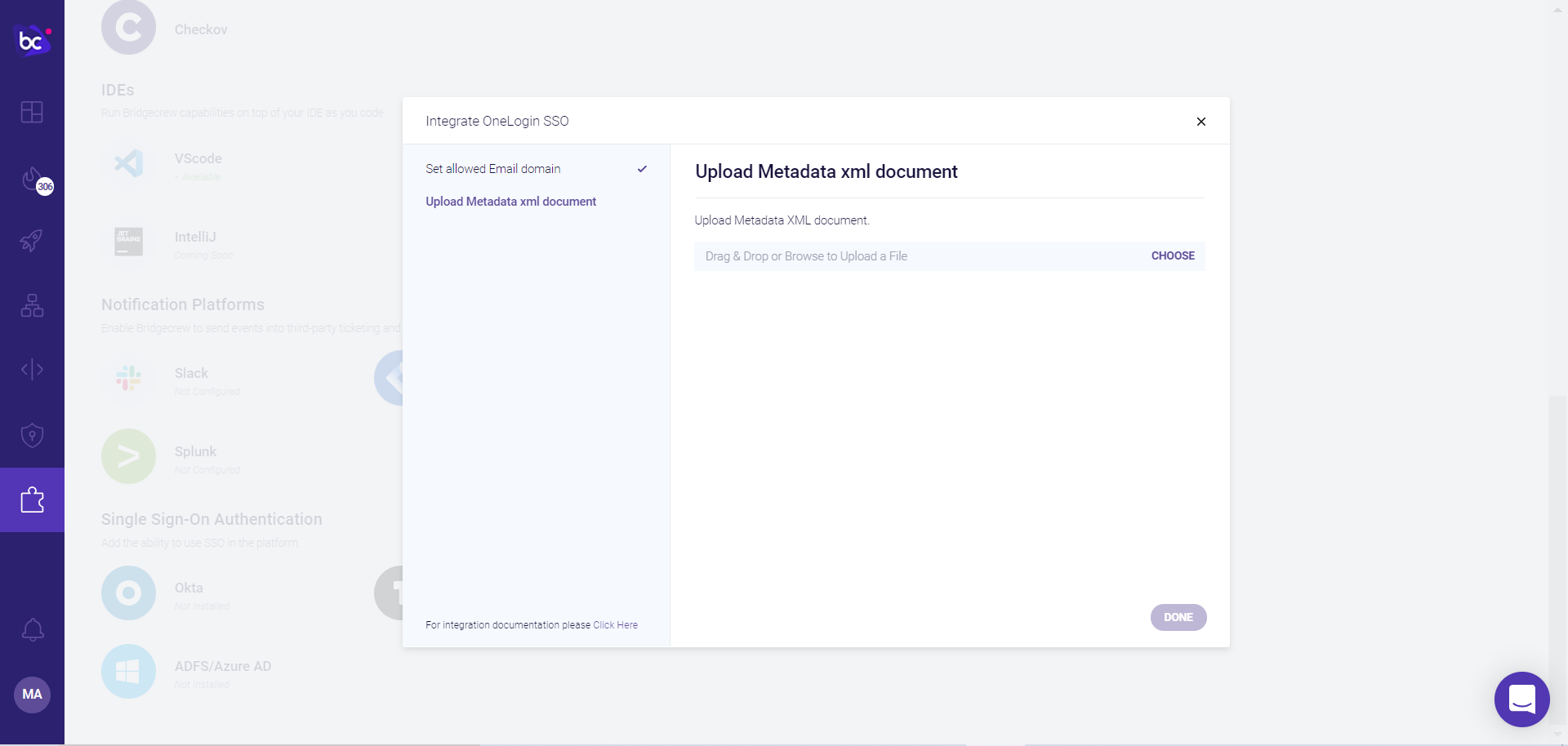Click the Drag & Drop upload field
This screenshot has height=746, width=1568.
coord(949,256)
